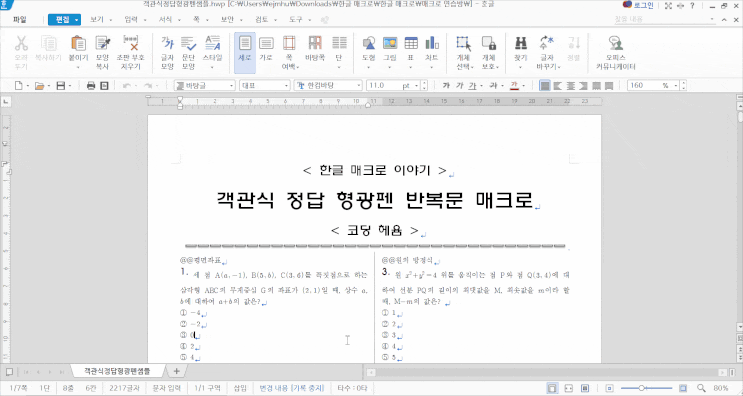The image size is (743, 396).
Task: Click the 개체 보호 (object protect) icon
Action: pyautogui.click(x=489, y=44)
